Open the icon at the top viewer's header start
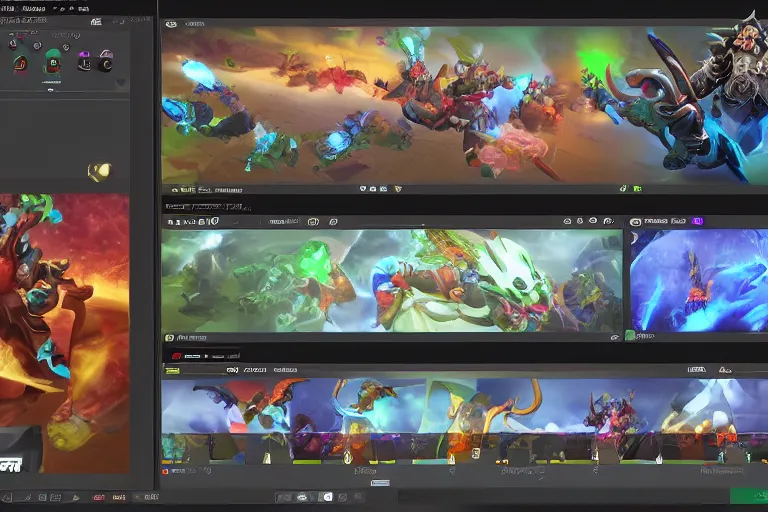768x512 pixels. pos(170,24)
